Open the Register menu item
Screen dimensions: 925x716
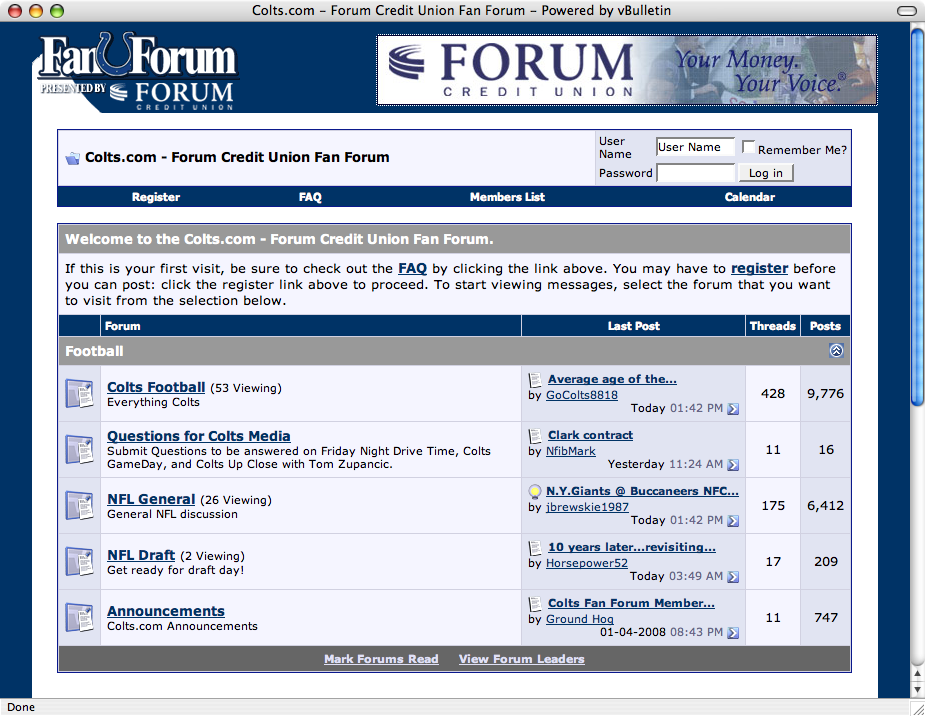156,197
